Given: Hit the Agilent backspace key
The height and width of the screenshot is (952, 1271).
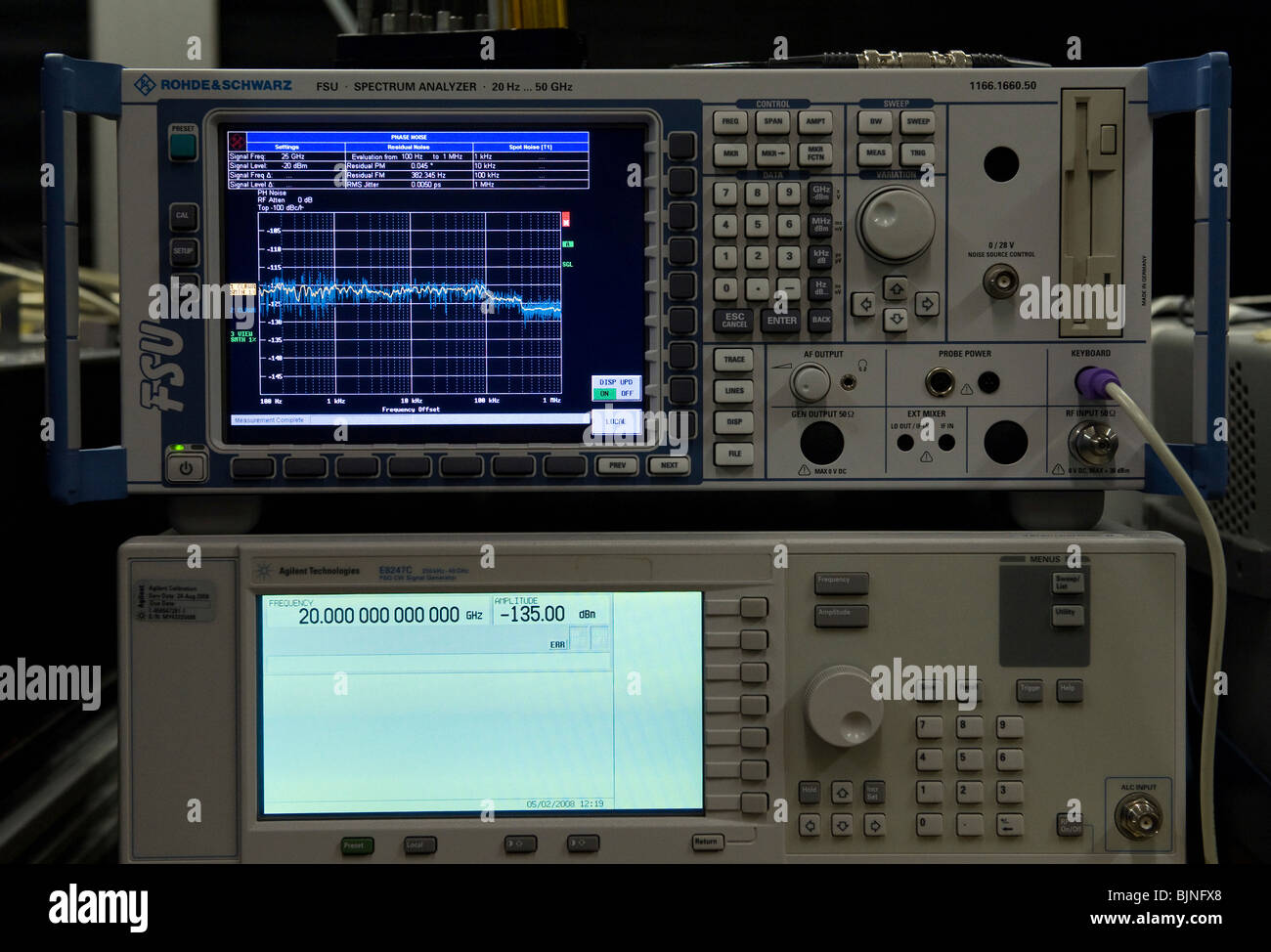Looking at the screenshot, I should 1009,824.
